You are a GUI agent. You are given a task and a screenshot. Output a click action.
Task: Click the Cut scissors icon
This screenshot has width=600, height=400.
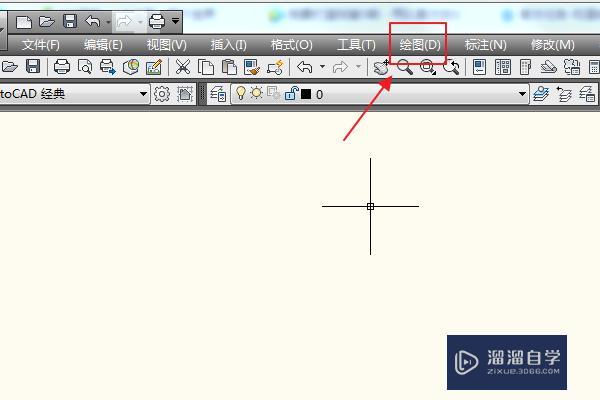[x=183, y=67]
